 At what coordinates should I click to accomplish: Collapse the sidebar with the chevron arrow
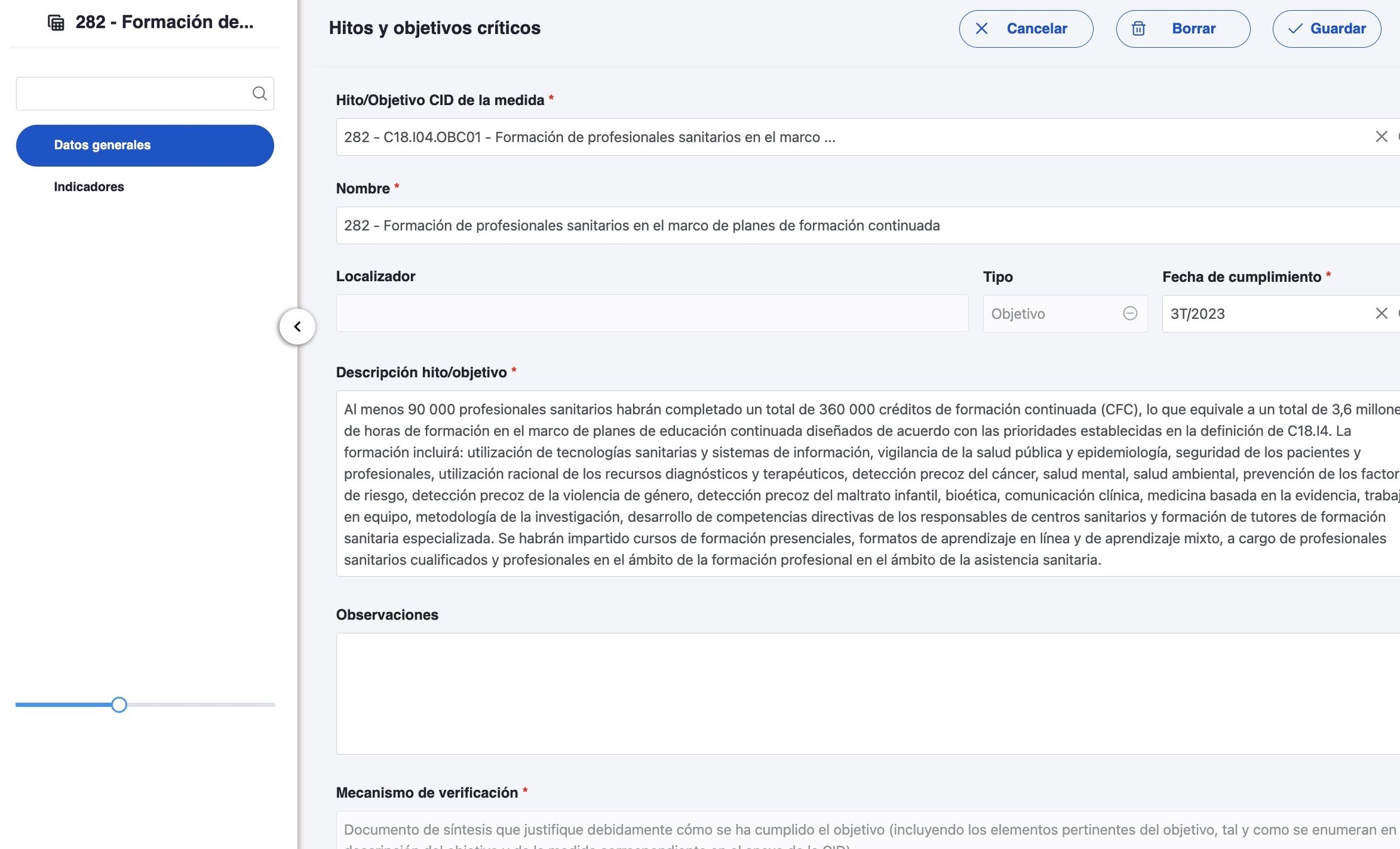tap(297, 326)
